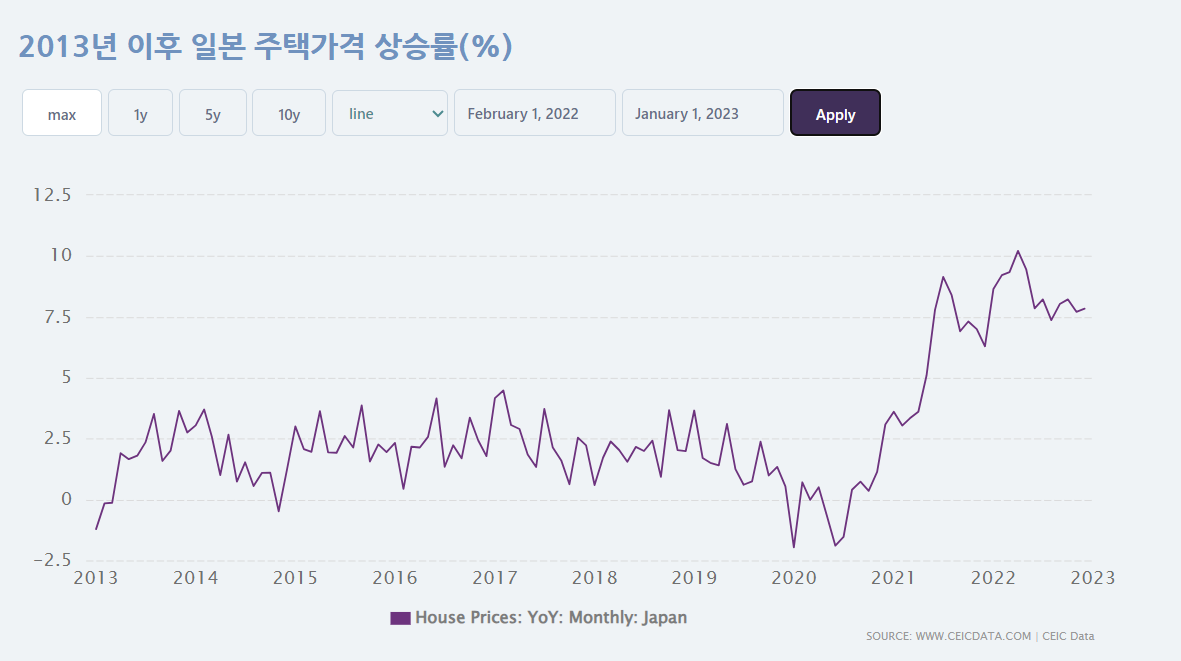Click the peak of the chart line near 2022

coord(1019,251)
